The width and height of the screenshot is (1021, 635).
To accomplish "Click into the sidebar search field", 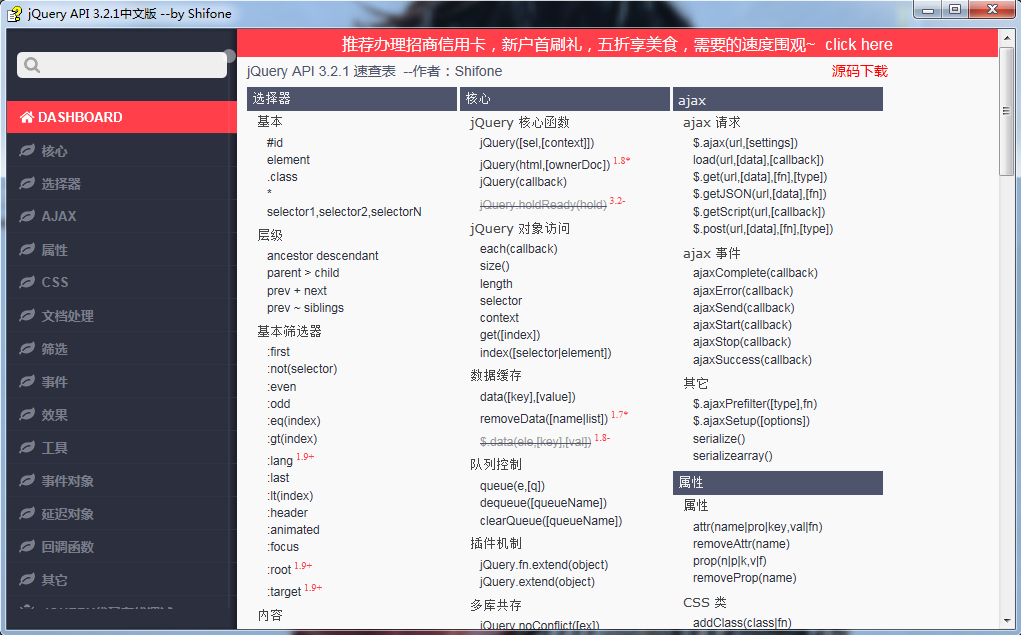I will click(x=130, y=65).
